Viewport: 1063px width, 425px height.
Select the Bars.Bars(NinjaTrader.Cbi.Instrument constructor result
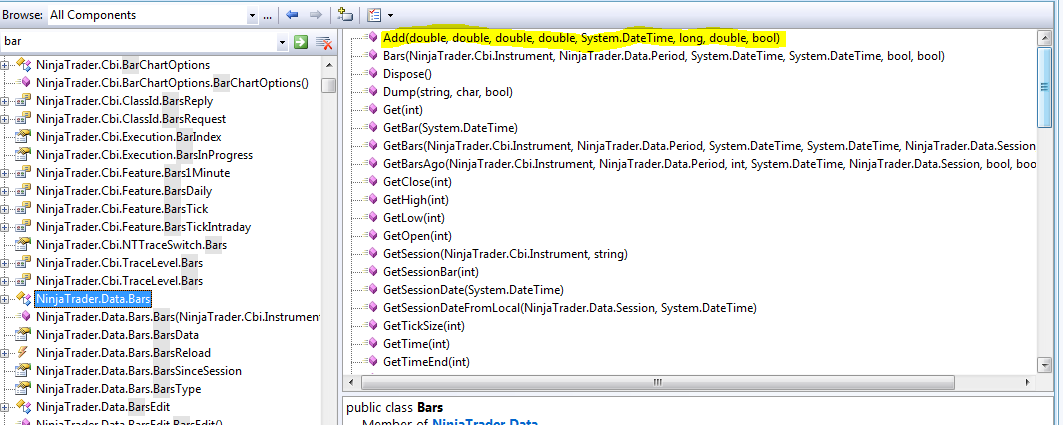click(x=178, y=317)
